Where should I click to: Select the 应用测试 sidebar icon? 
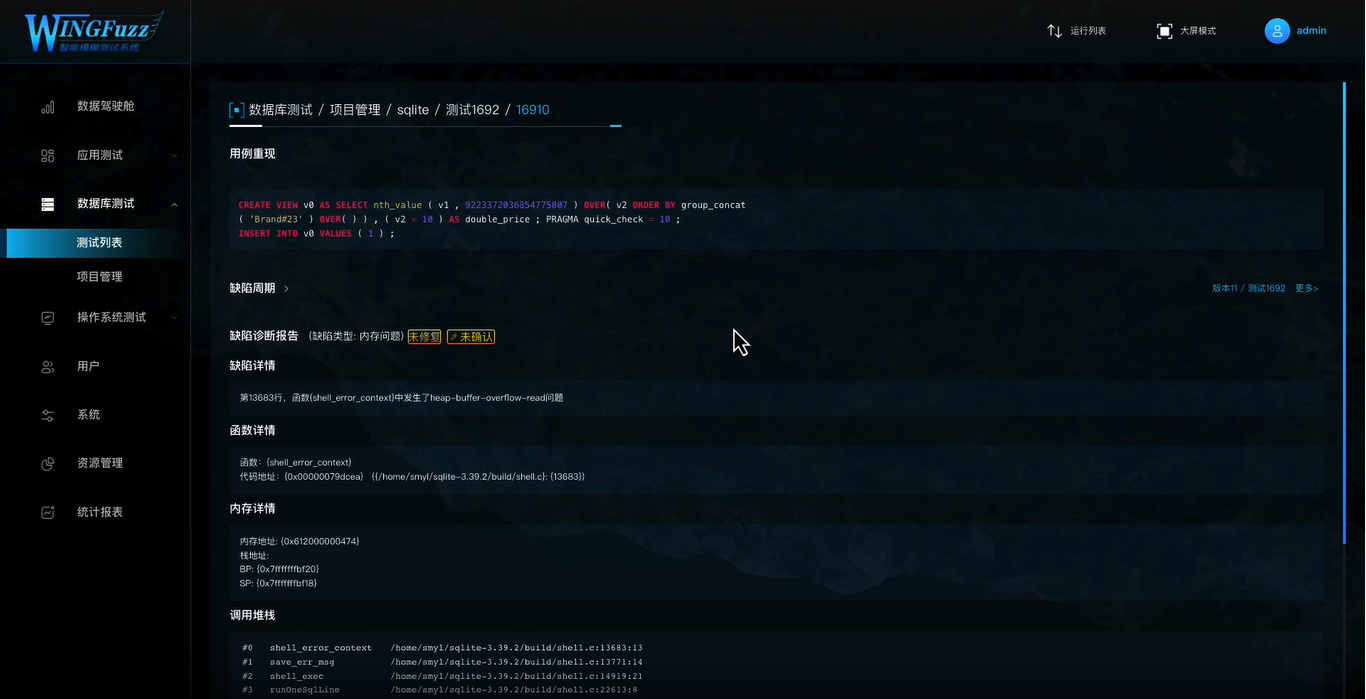(x=47, y=155)
